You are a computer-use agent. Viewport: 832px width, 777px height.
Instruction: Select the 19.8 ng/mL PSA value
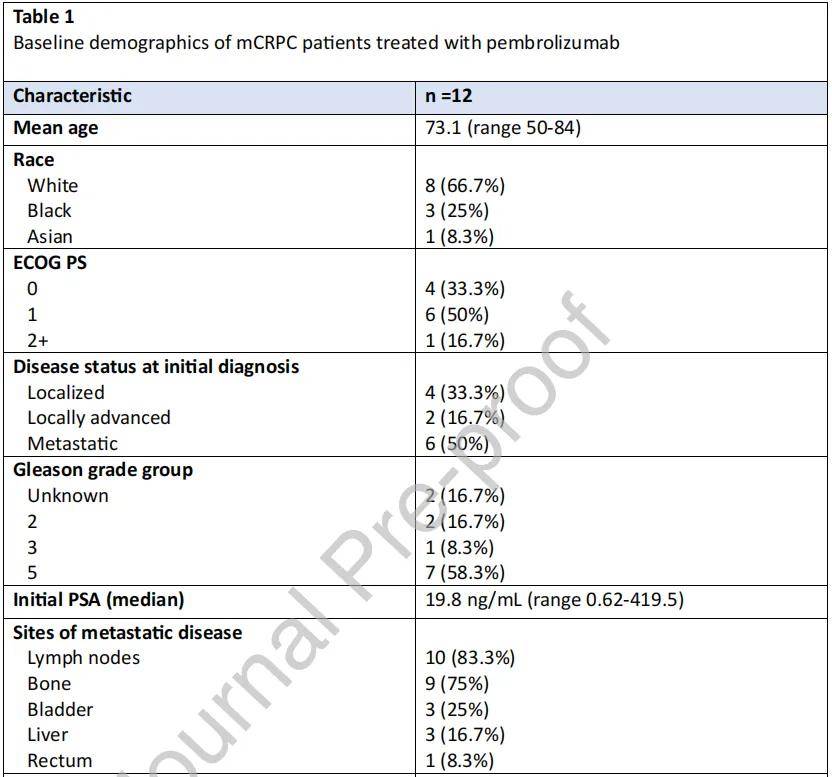click(554, 600)
